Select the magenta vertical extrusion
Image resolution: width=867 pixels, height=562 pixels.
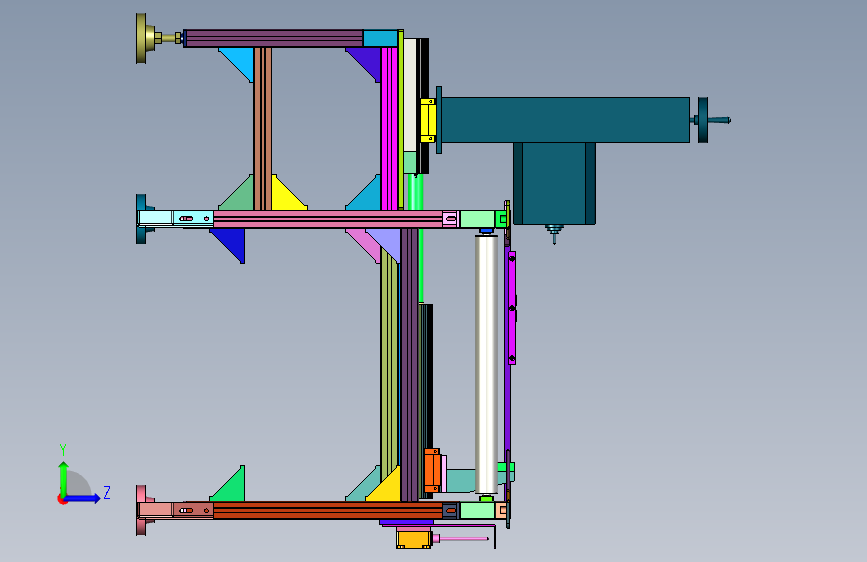[389, 128]
